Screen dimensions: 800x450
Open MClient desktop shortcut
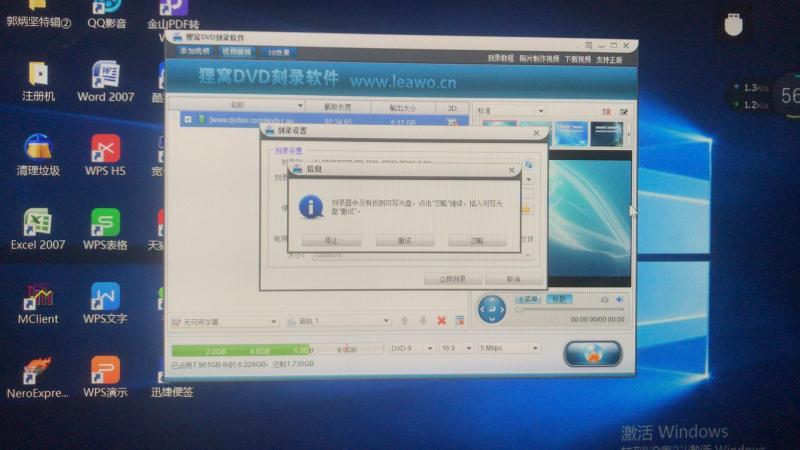click(x=38, y=303)
